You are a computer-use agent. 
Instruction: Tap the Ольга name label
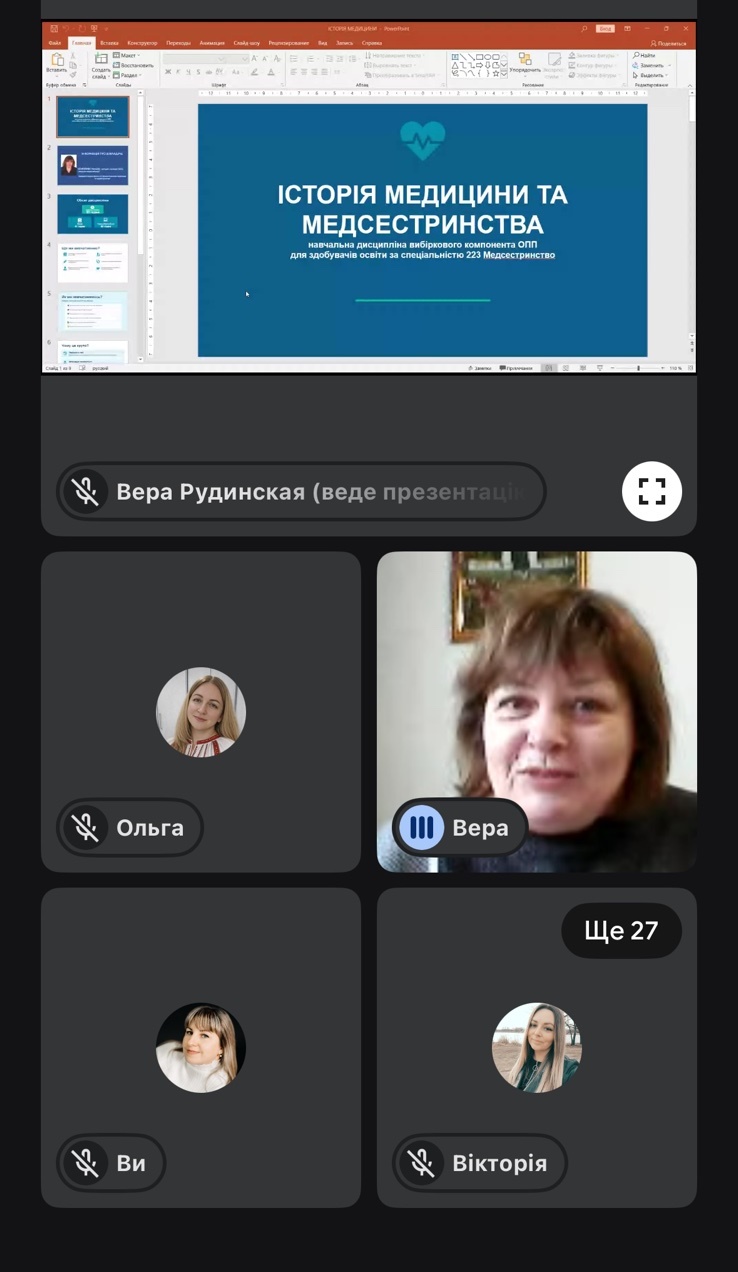coord(150,828)
